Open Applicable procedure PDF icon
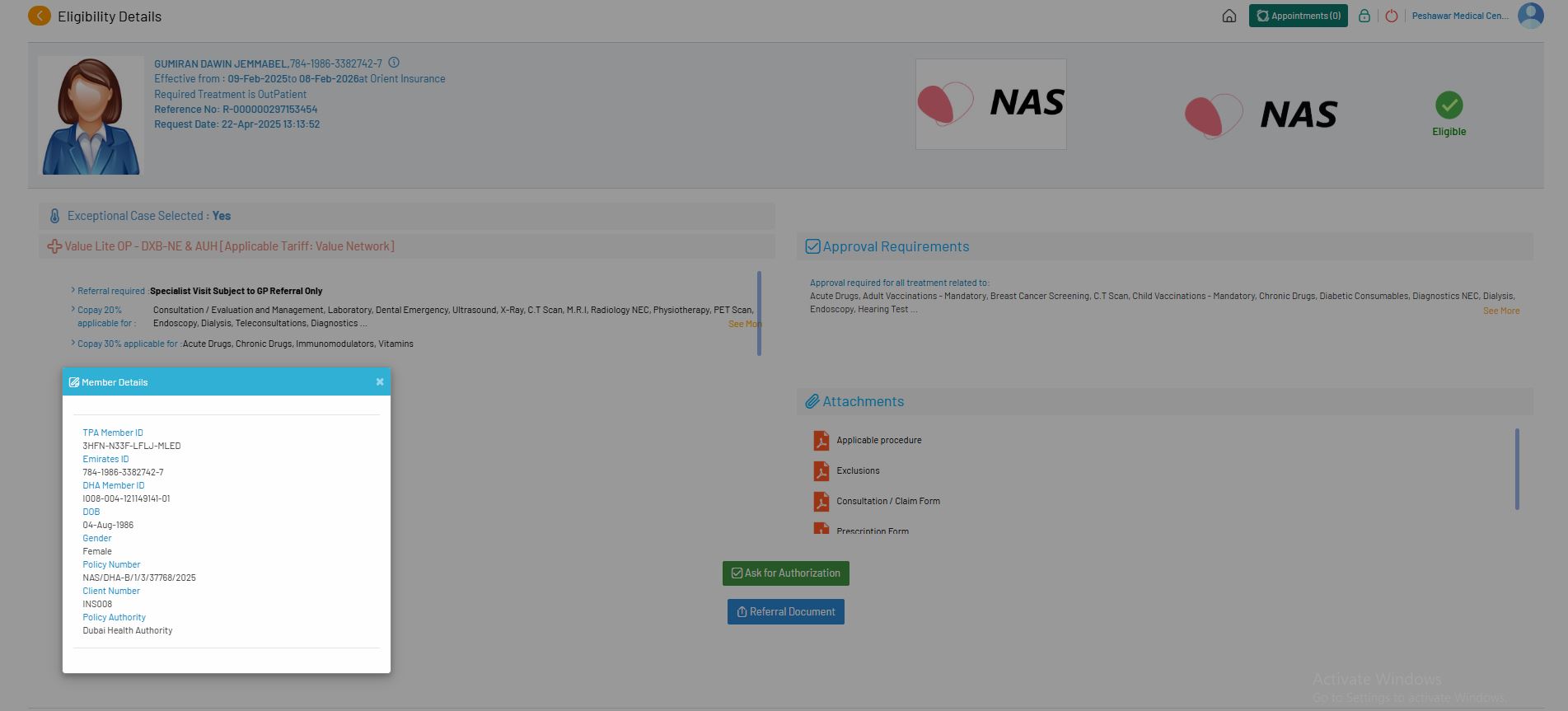Image resolution: width=1568 pixels, height=711 pixels. click(821, 441)
